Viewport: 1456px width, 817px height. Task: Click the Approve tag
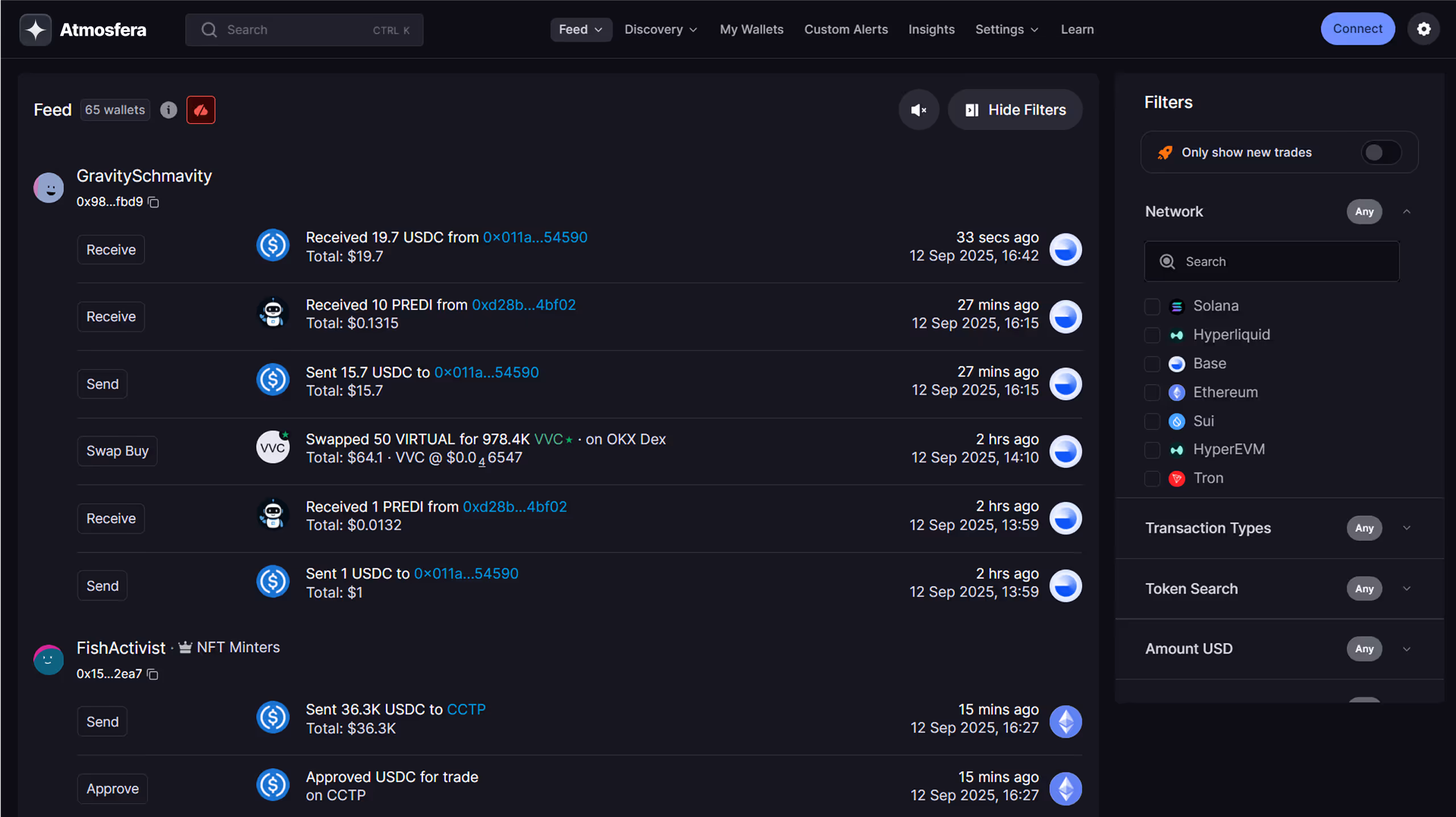pyautogui.click(x=113, y=789)
